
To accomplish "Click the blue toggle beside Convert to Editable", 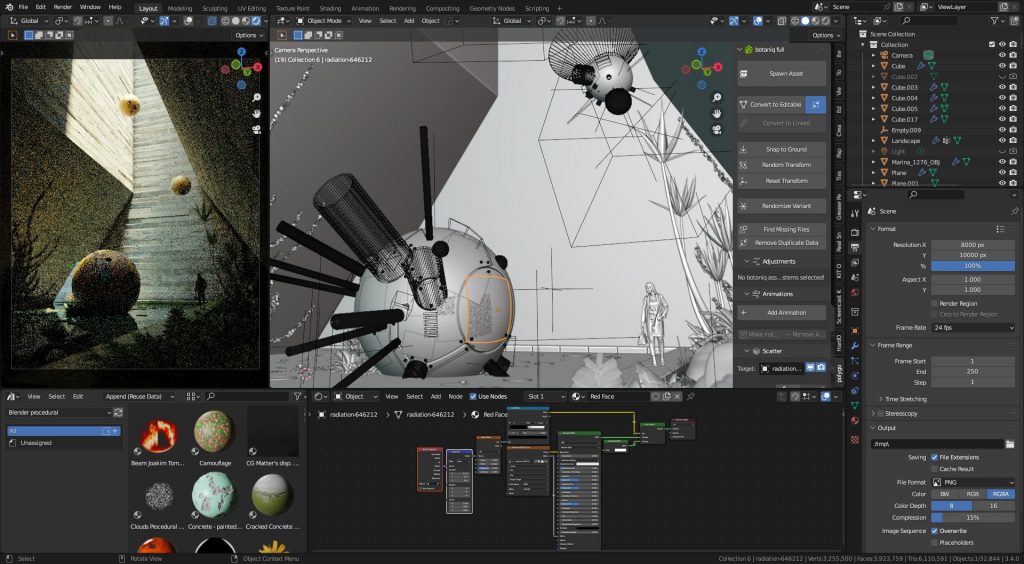I will coord(816,104).
